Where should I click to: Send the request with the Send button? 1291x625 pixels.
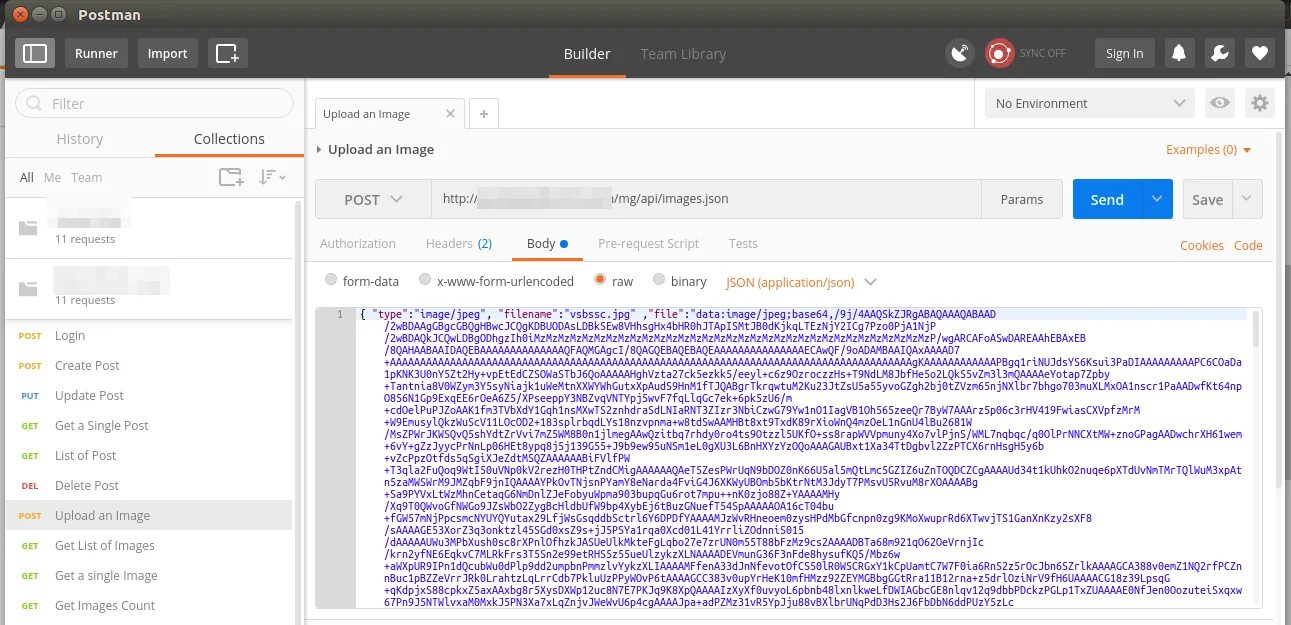[x=1107, y=199]
